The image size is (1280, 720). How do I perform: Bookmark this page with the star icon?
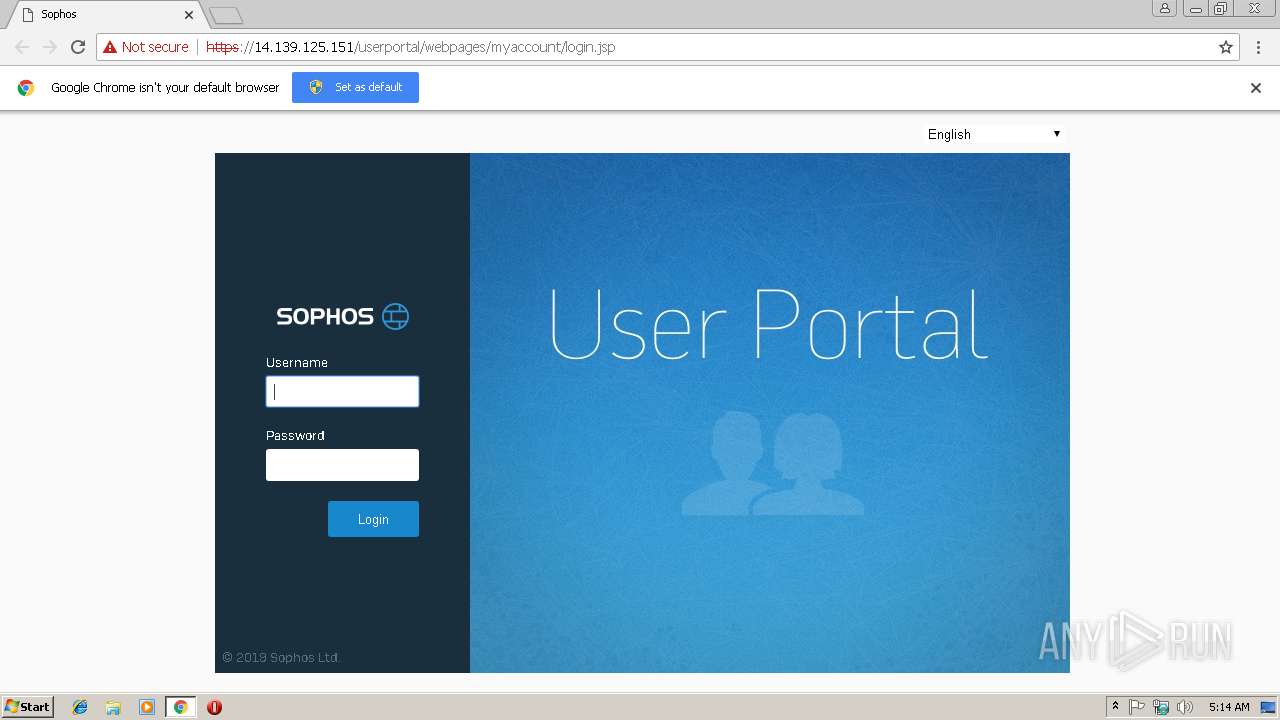click(1226, 47)
